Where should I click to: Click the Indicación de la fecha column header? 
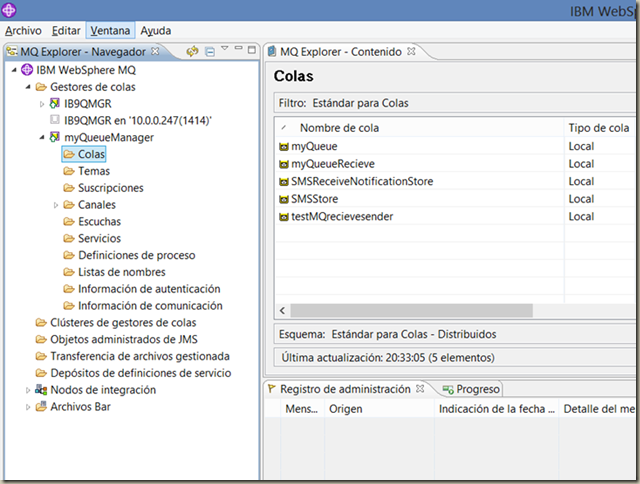pyautogui.click(x=496, y=409)
